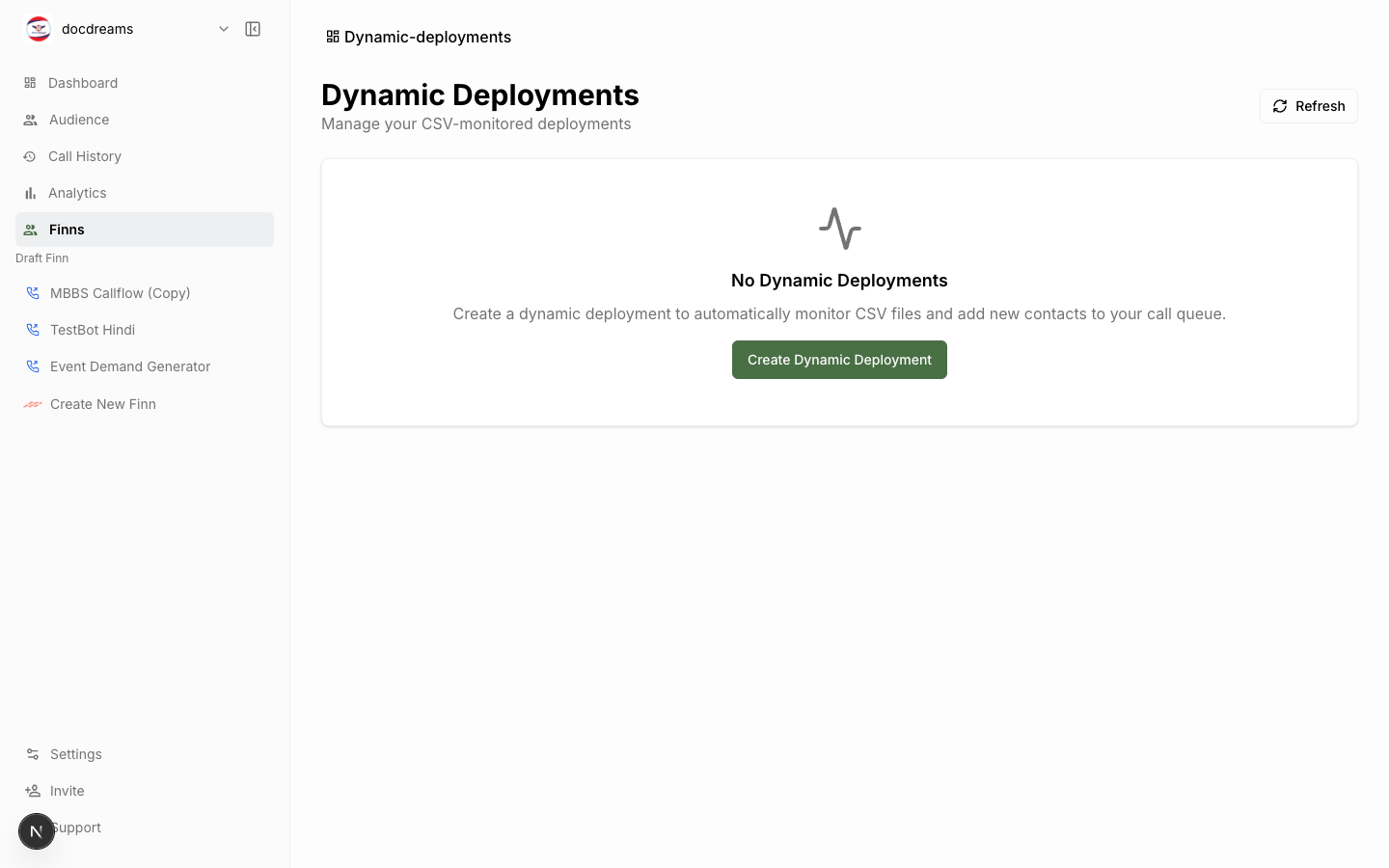The image size is (1389, 868).
Task: Click the wave icon beside Create New Finn
Action: [x=33, y=404]
